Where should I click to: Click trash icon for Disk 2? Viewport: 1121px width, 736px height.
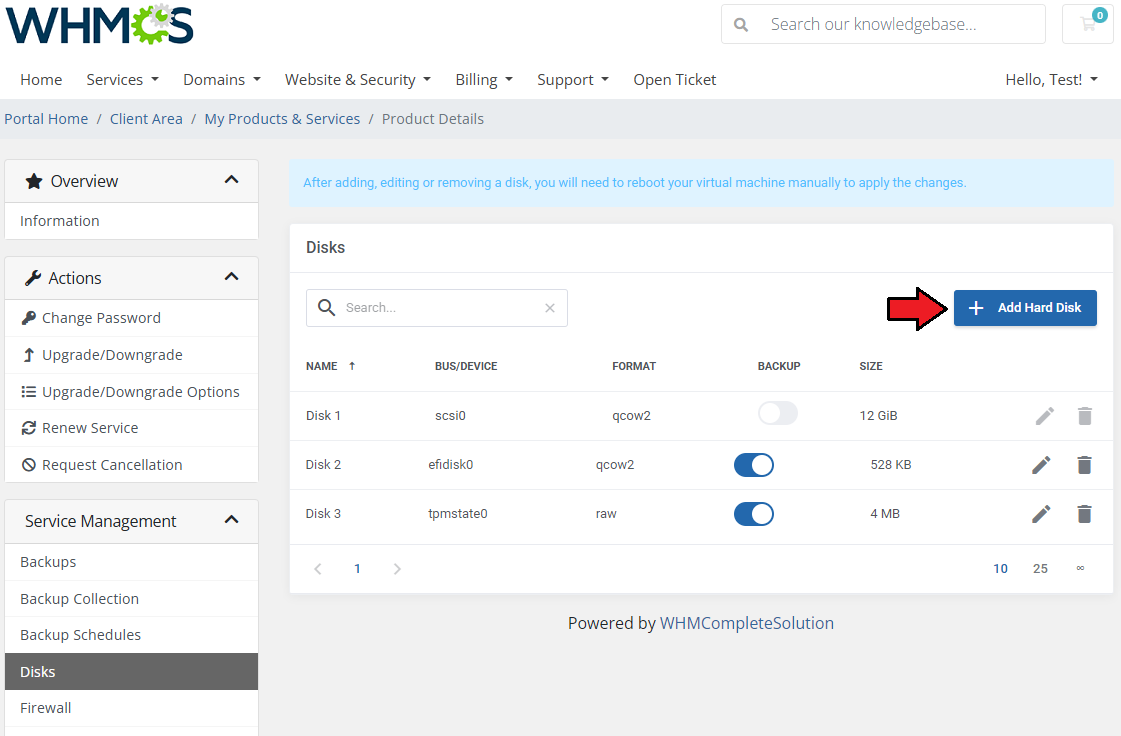(x=1084, y=465)
